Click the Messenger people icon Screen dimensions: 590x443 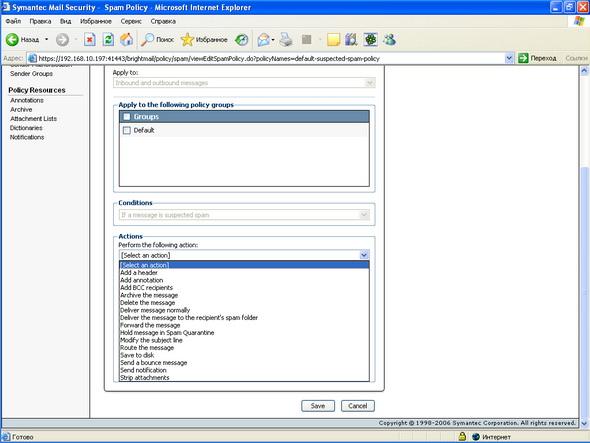click(389, 40)
